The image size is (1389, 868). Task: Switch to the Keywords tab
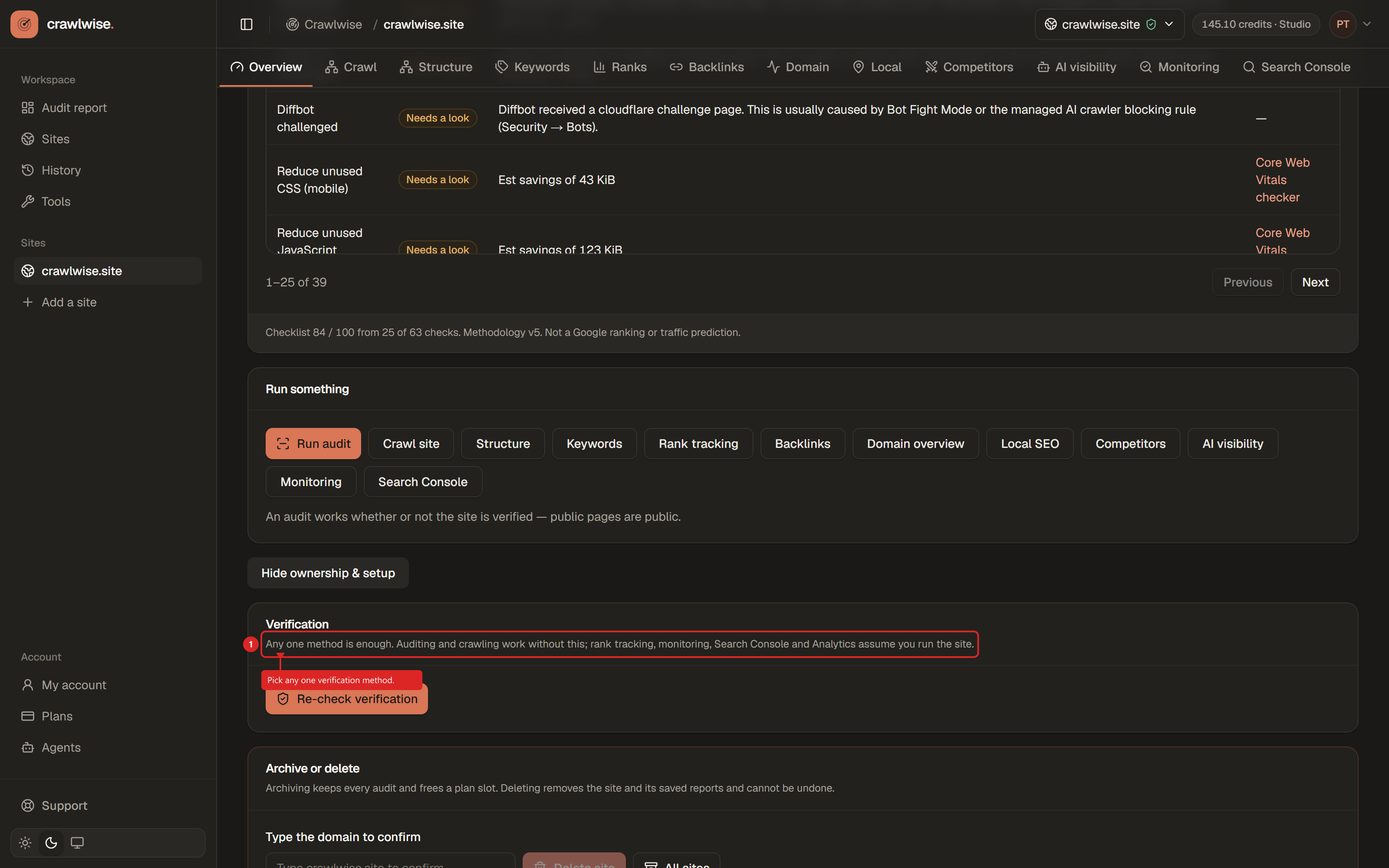point(532,67)
